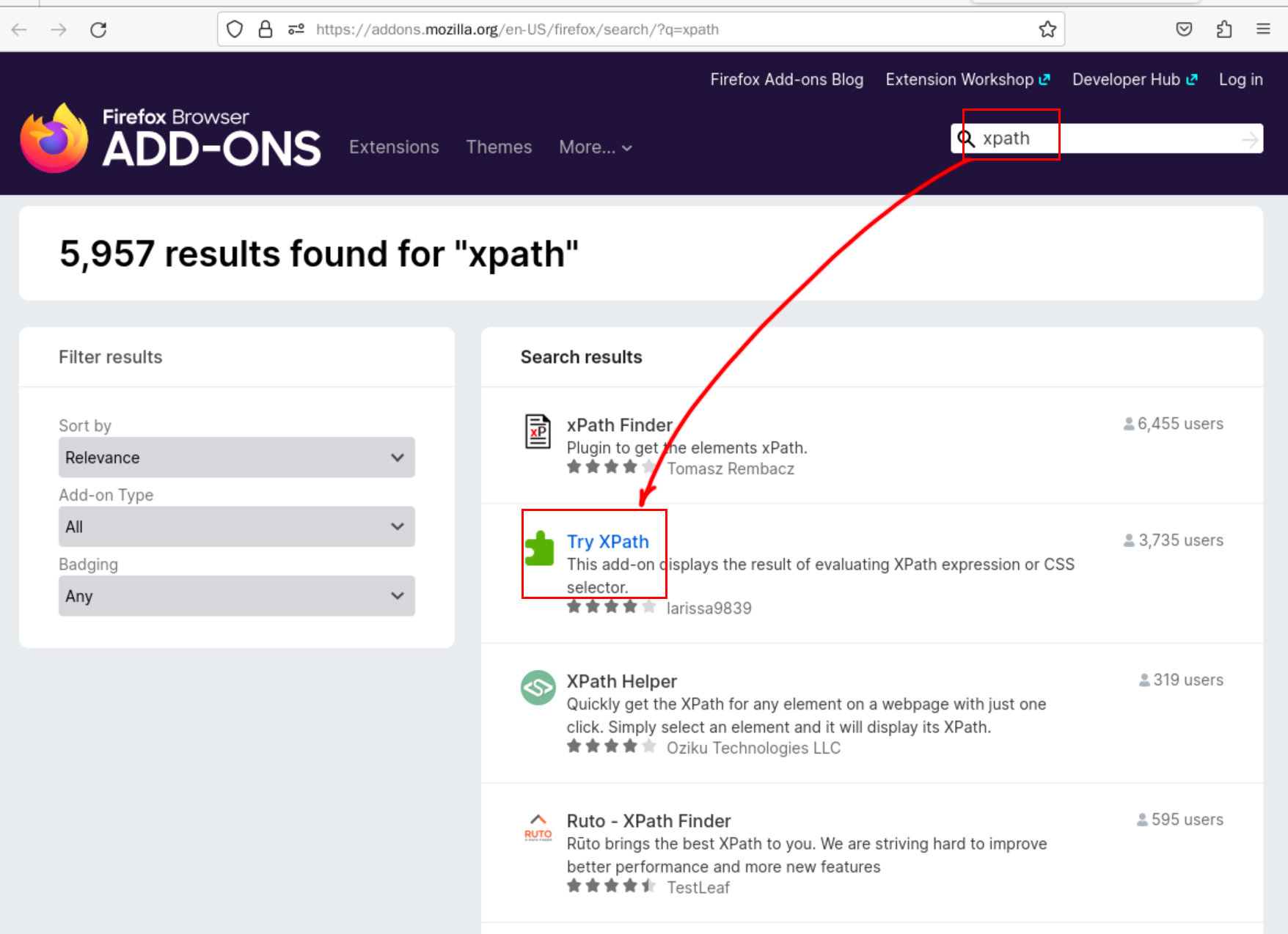This screenshot has height=934, width=1288.
Task: Open the Badging Any dropdown
Action: click(x=236, y=596)
